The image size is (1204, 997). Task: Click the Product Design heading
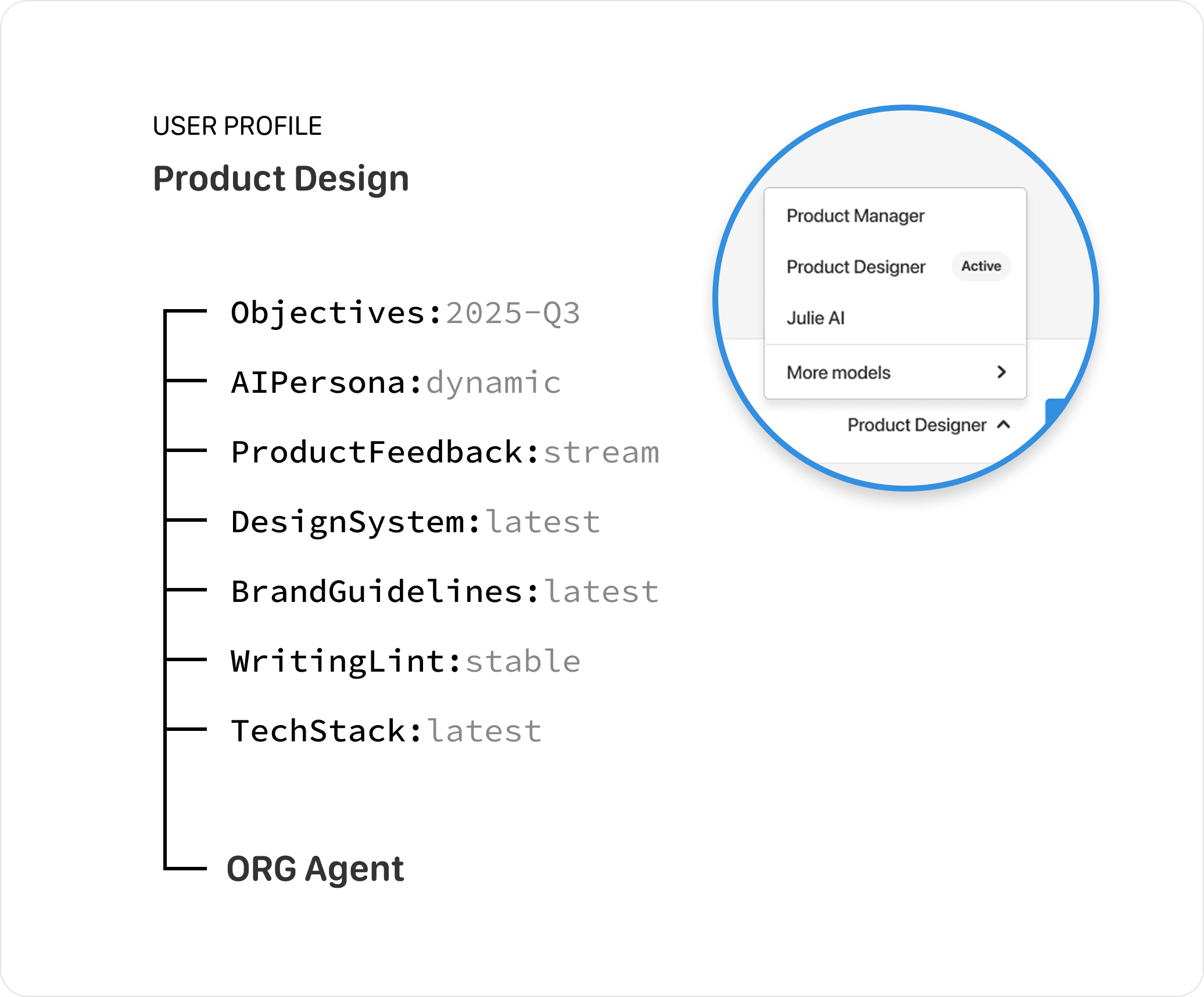click(281, 178)
